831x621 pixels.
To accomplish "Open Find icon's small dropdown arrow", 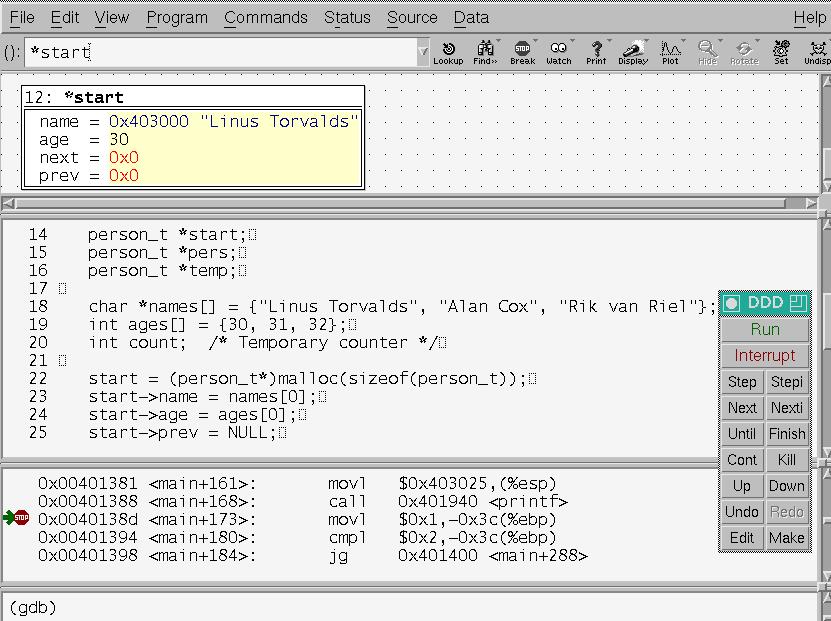I will 499,41.
